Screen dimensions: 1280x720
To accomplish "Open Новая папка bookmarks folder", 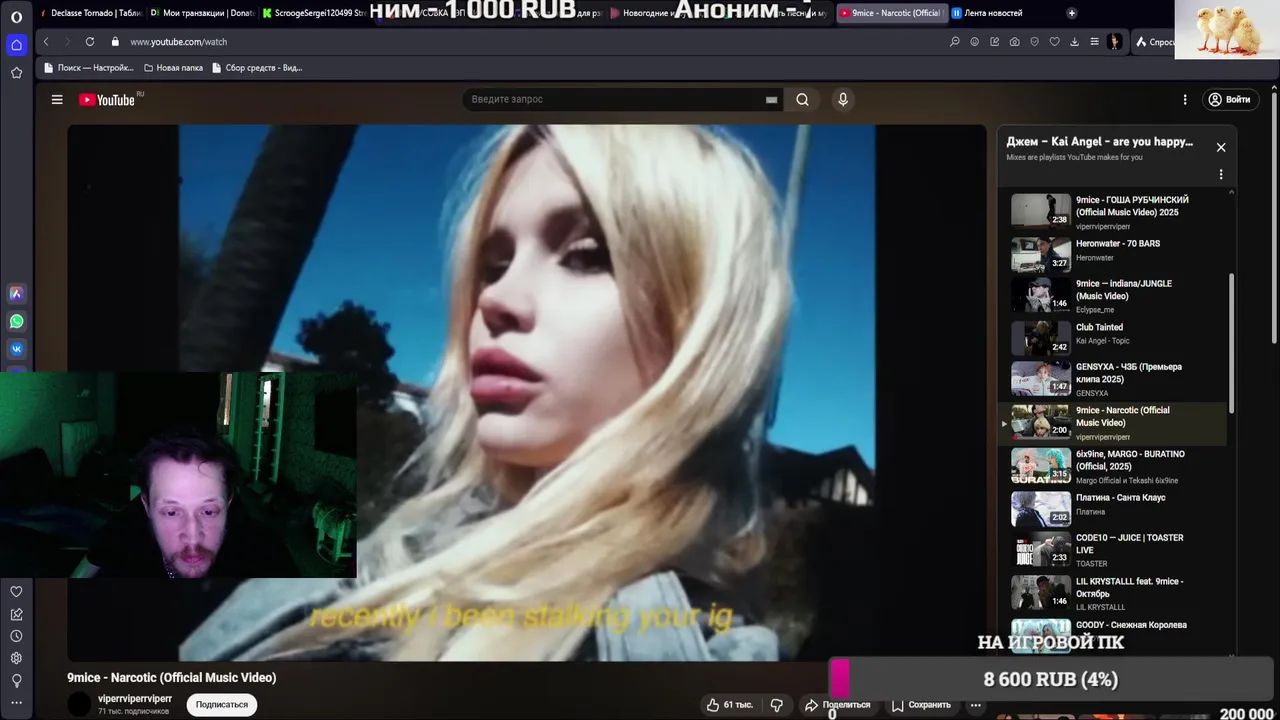I will point(173,68).
